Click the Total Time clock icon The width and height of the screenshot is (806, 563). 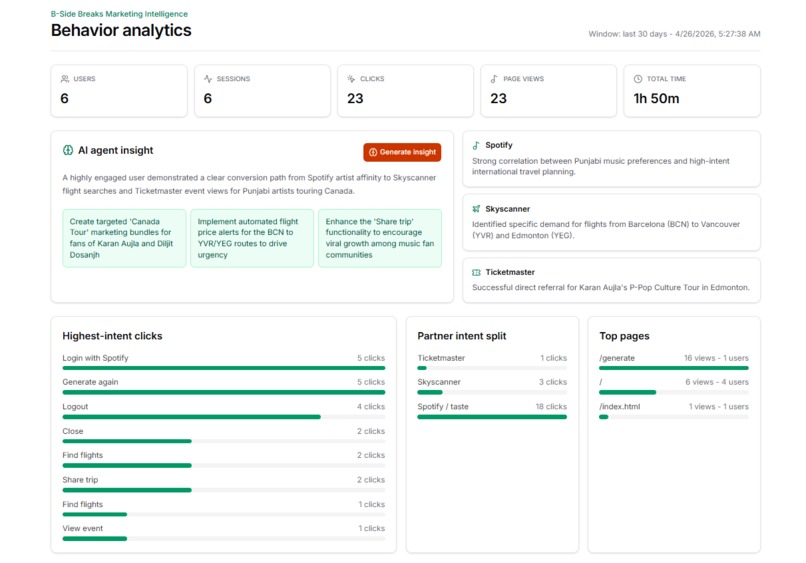pyautogui.click(x=638, y=79)
